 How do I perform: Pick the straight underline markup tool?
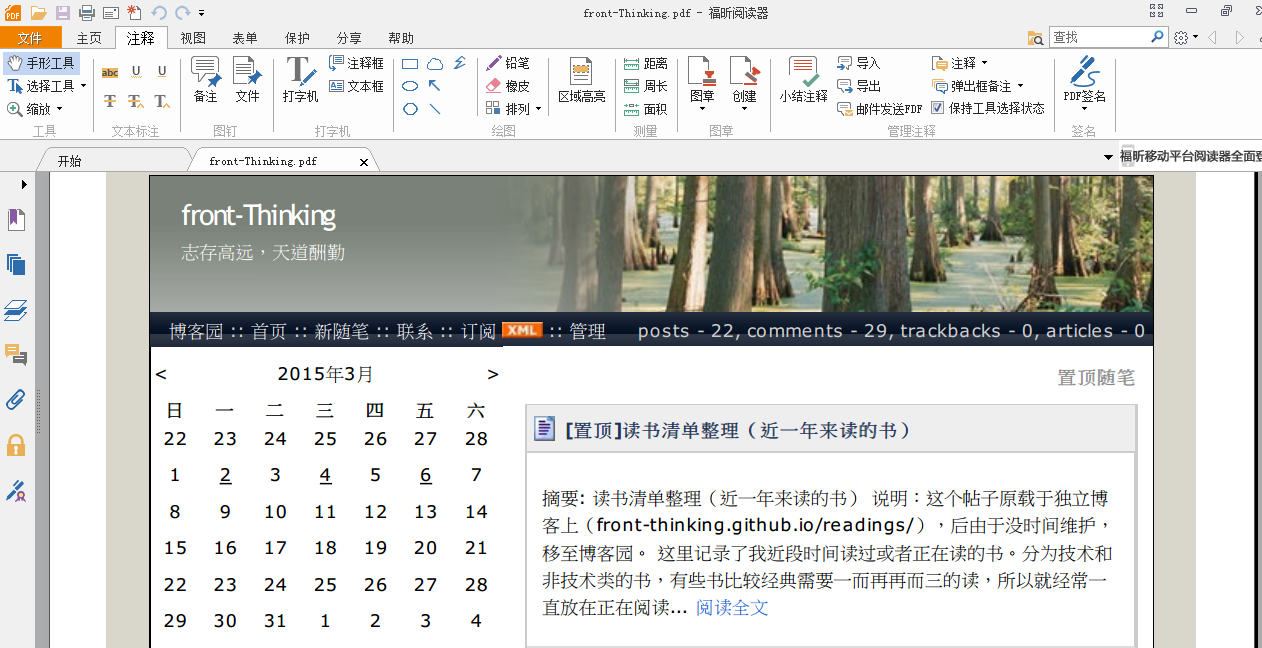(162, 72)
